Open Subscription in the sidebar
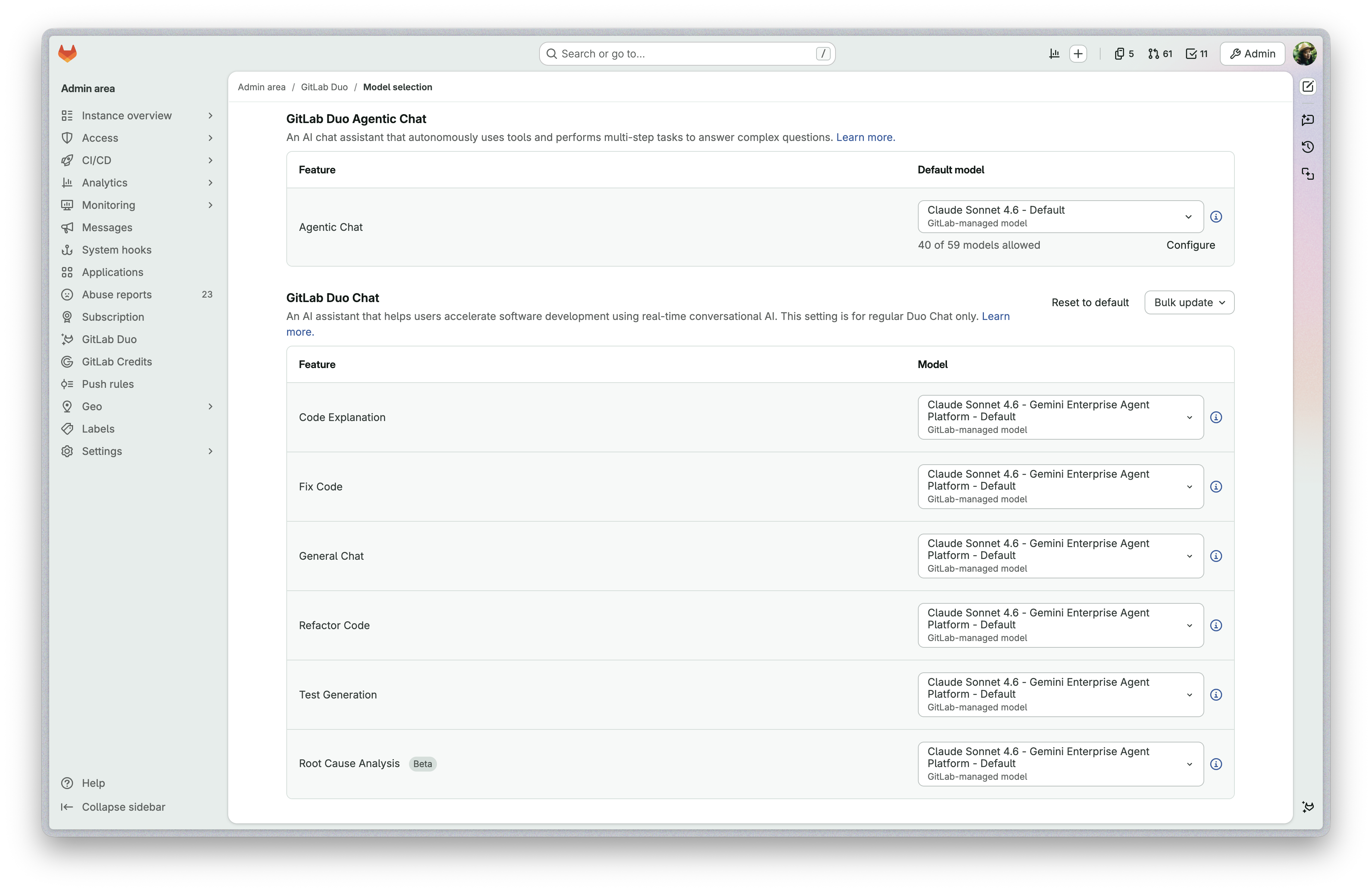Screen dimensions: 1372x892 click(138, 317)
